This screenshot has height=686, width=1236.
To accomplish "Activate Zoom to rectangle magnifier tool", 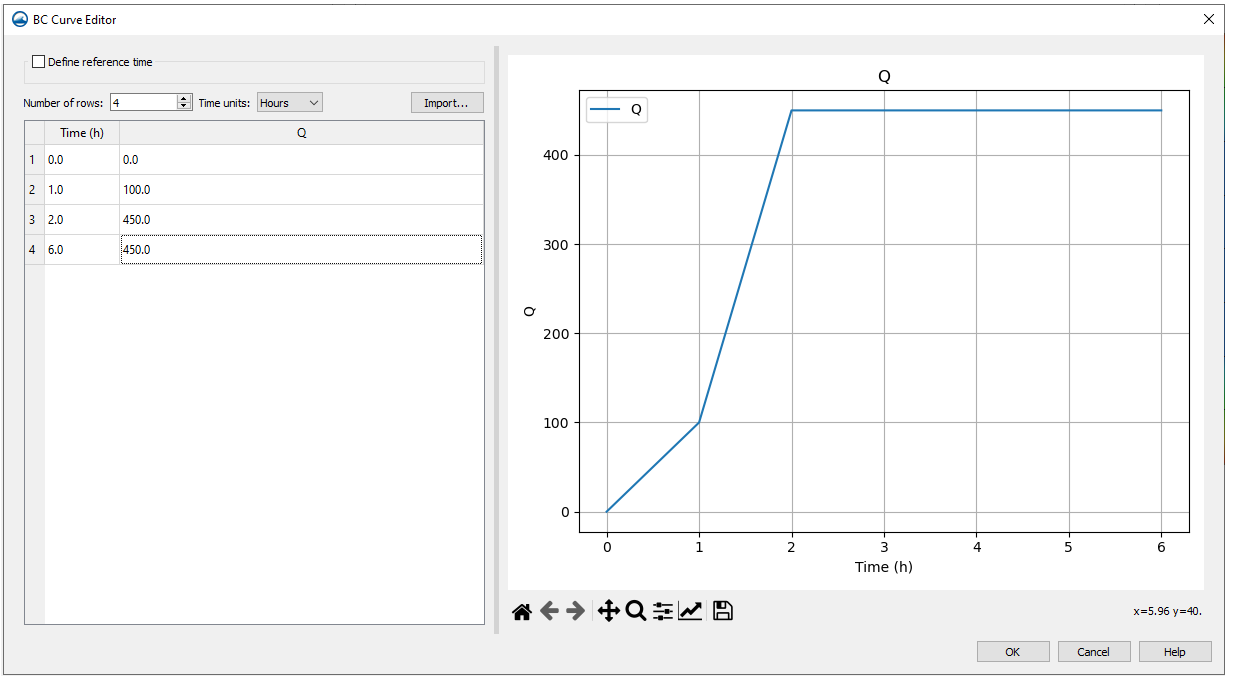I will (635, 611).
